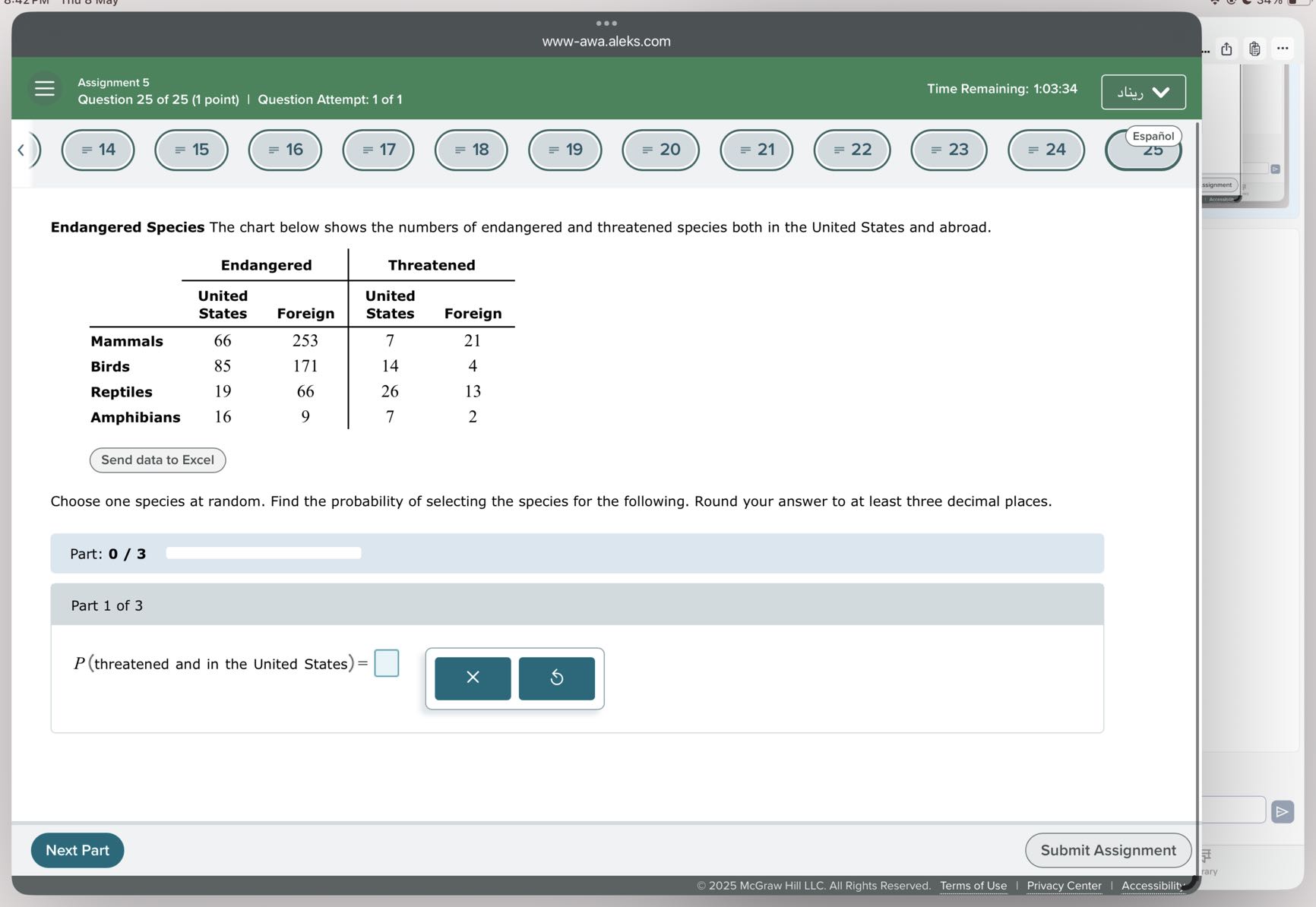Click the Send data to Excel button
Screen dimensions: 1316x907
pyautogui.click(x=157, y=460)
